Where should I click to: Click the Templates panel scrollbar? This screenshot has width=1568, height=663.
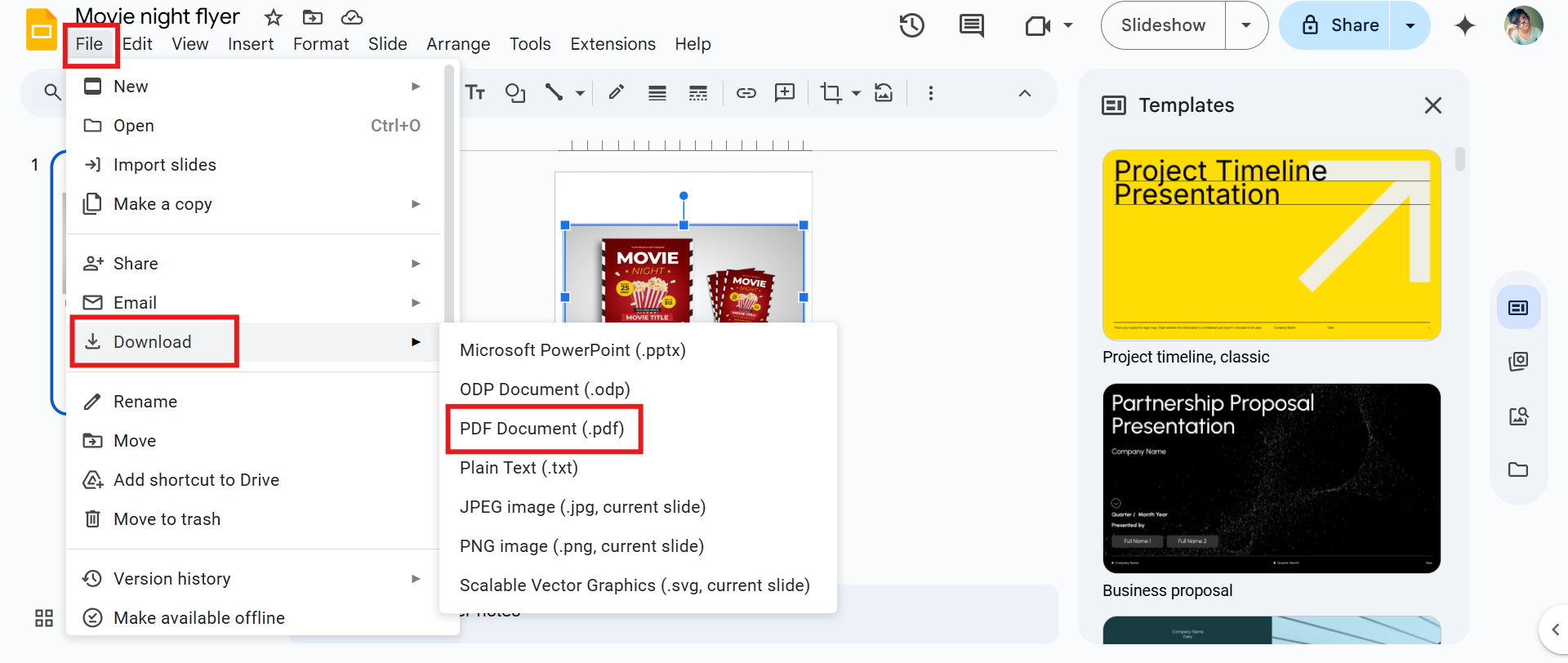tap(1460, 159)
